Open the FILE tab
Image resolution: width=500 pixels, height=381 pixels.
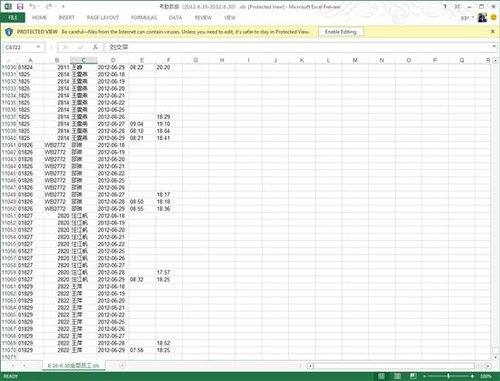13,17
